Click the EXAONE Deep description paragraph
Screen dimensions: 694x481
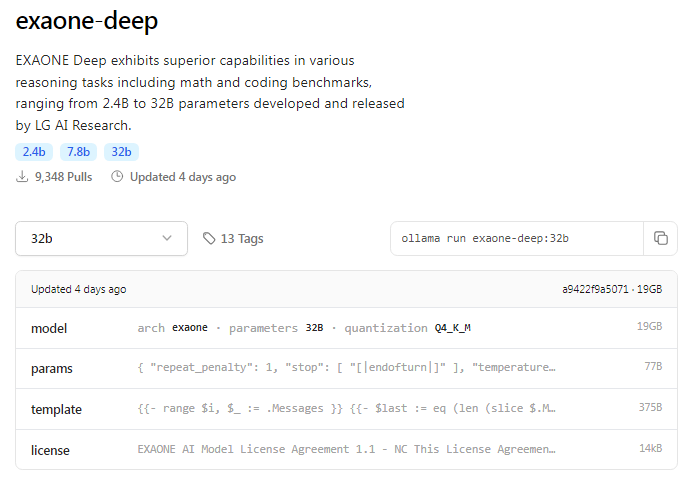(x=210, y=93)
